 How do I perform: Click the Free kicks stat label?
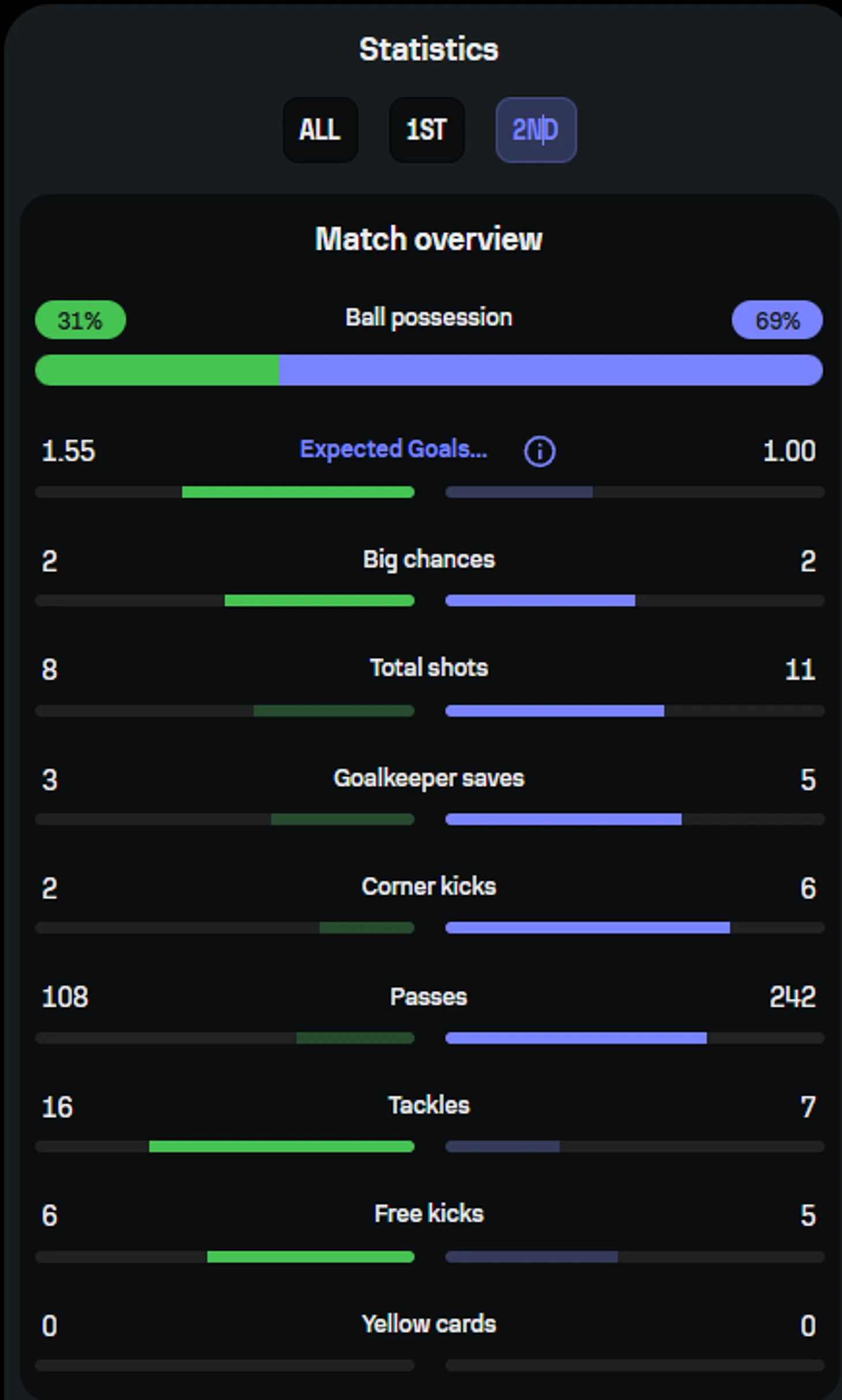(428, 1214)
